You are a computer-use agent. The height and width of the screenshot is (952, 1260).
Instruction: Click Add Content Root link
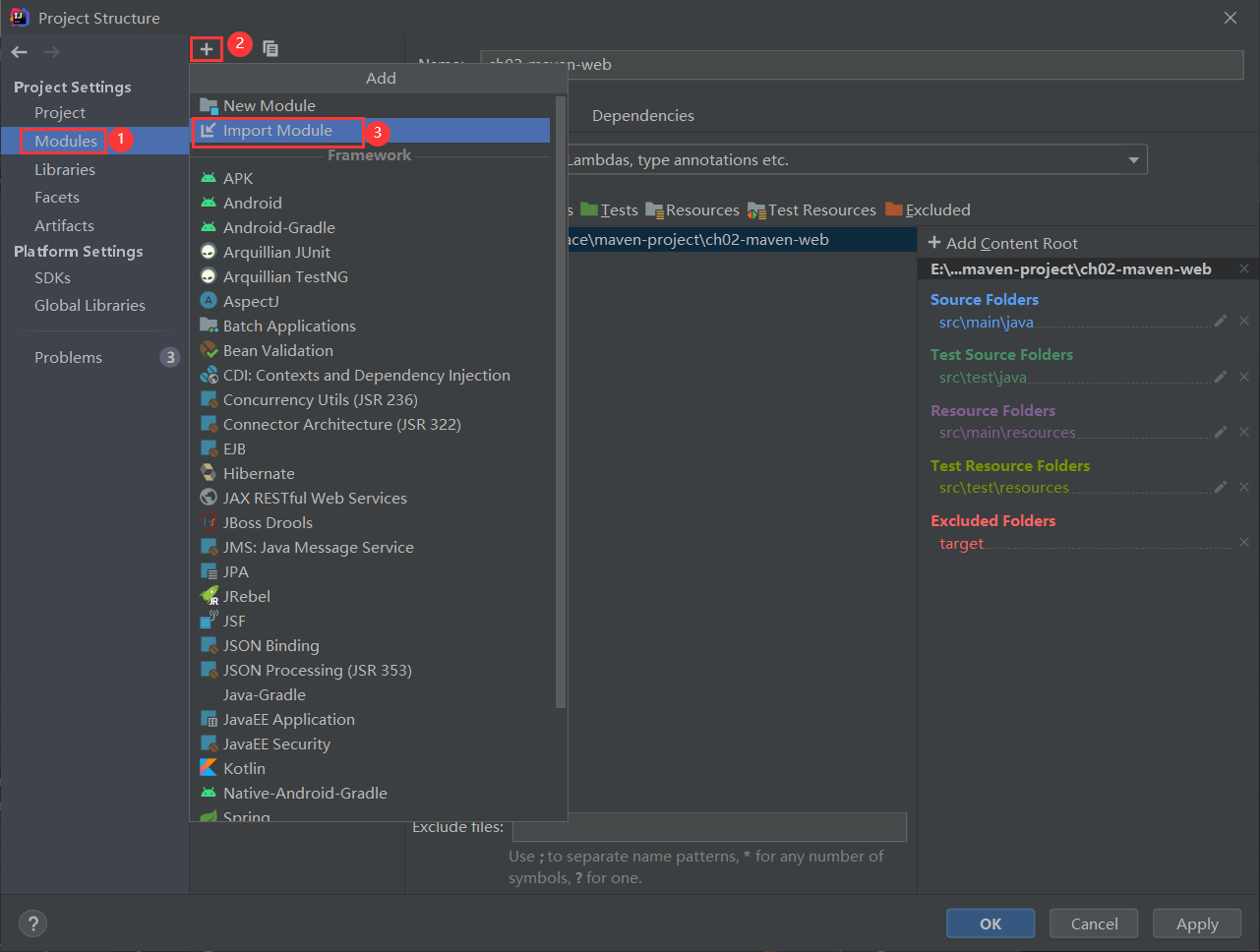click(1002, 244)
